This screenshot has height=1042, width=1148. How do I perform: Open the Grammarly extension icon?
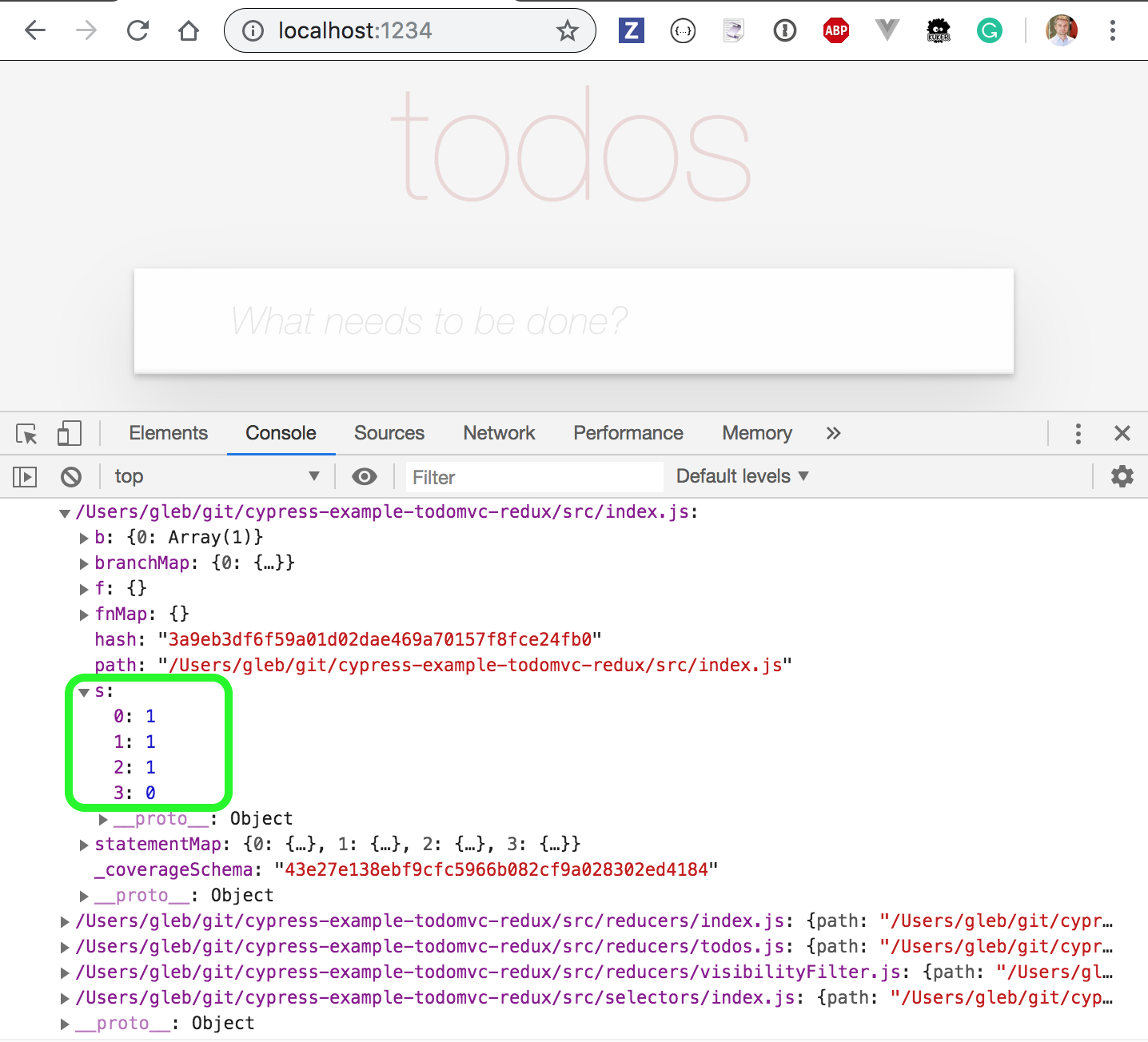coord(990,31)
